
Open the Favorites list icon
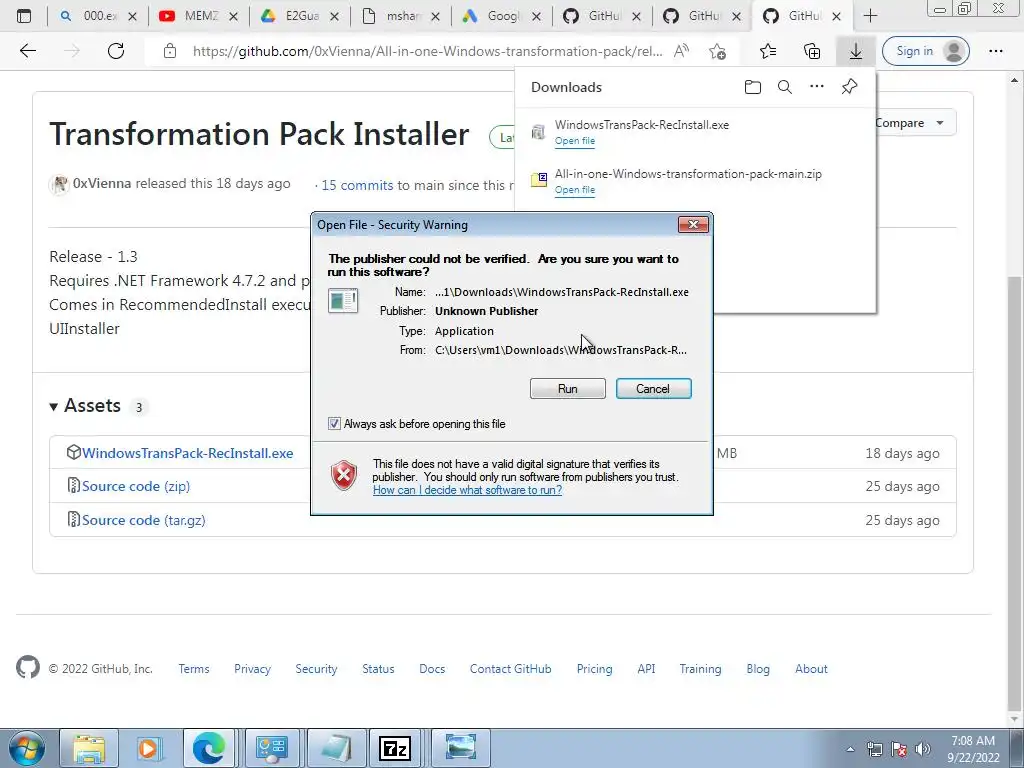[x=768, y=51]
